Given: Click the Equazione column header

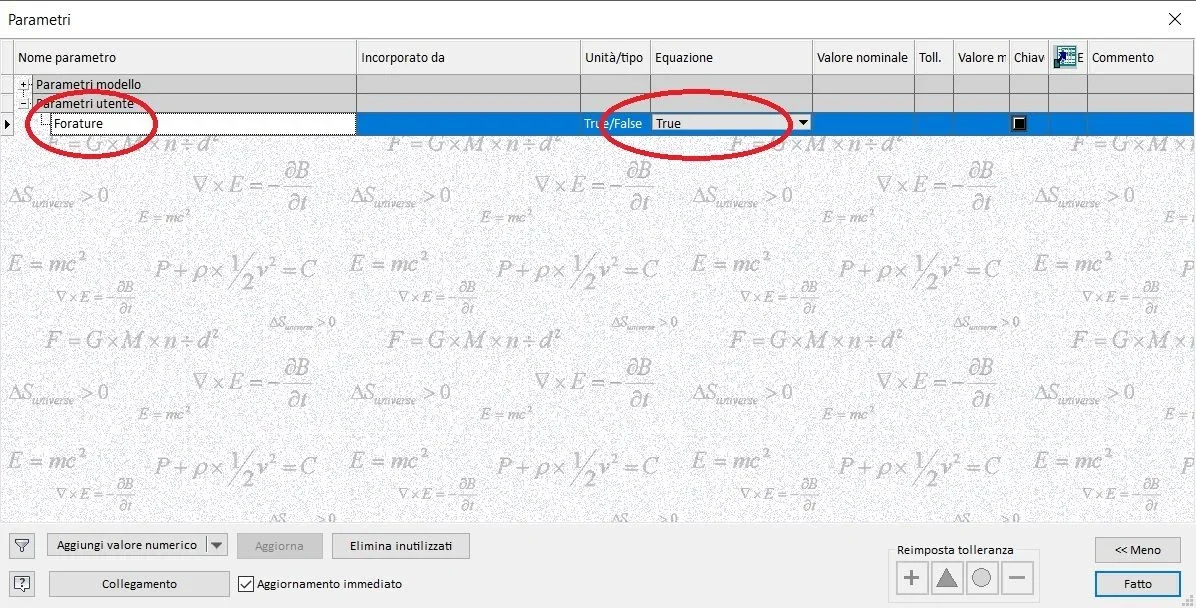Looking at the screenshot, I should [x=731, y=57].
